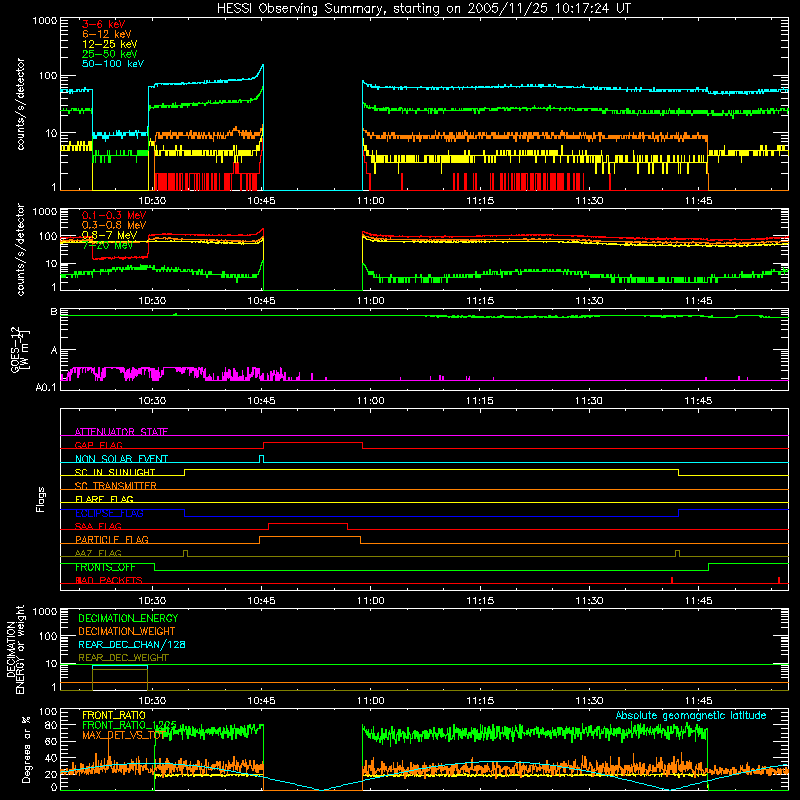The height and width of the screenshot is (800, 800).
Task: Click the red SAA_FLAG raised step segment
Action: tap(308, 523)
